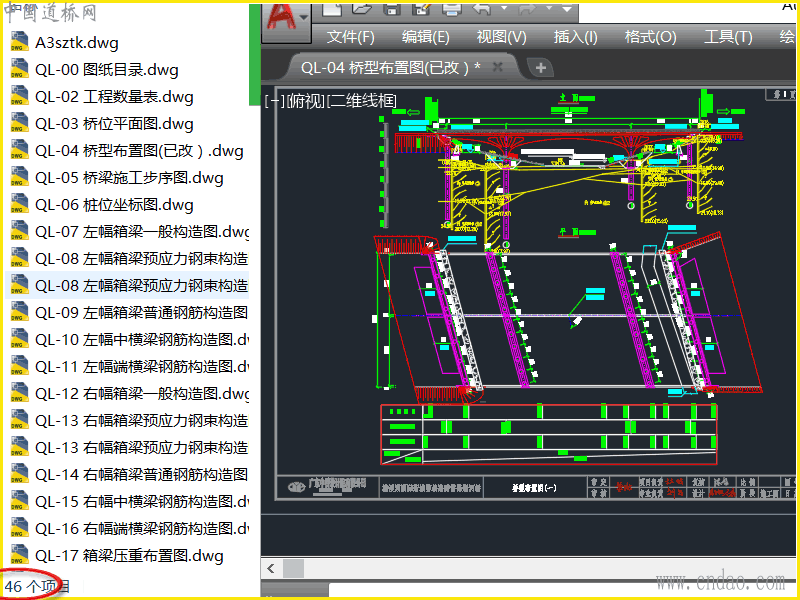Open the 文件(F) menu
Screen dimensions: 800x600
tap(351, 37)
